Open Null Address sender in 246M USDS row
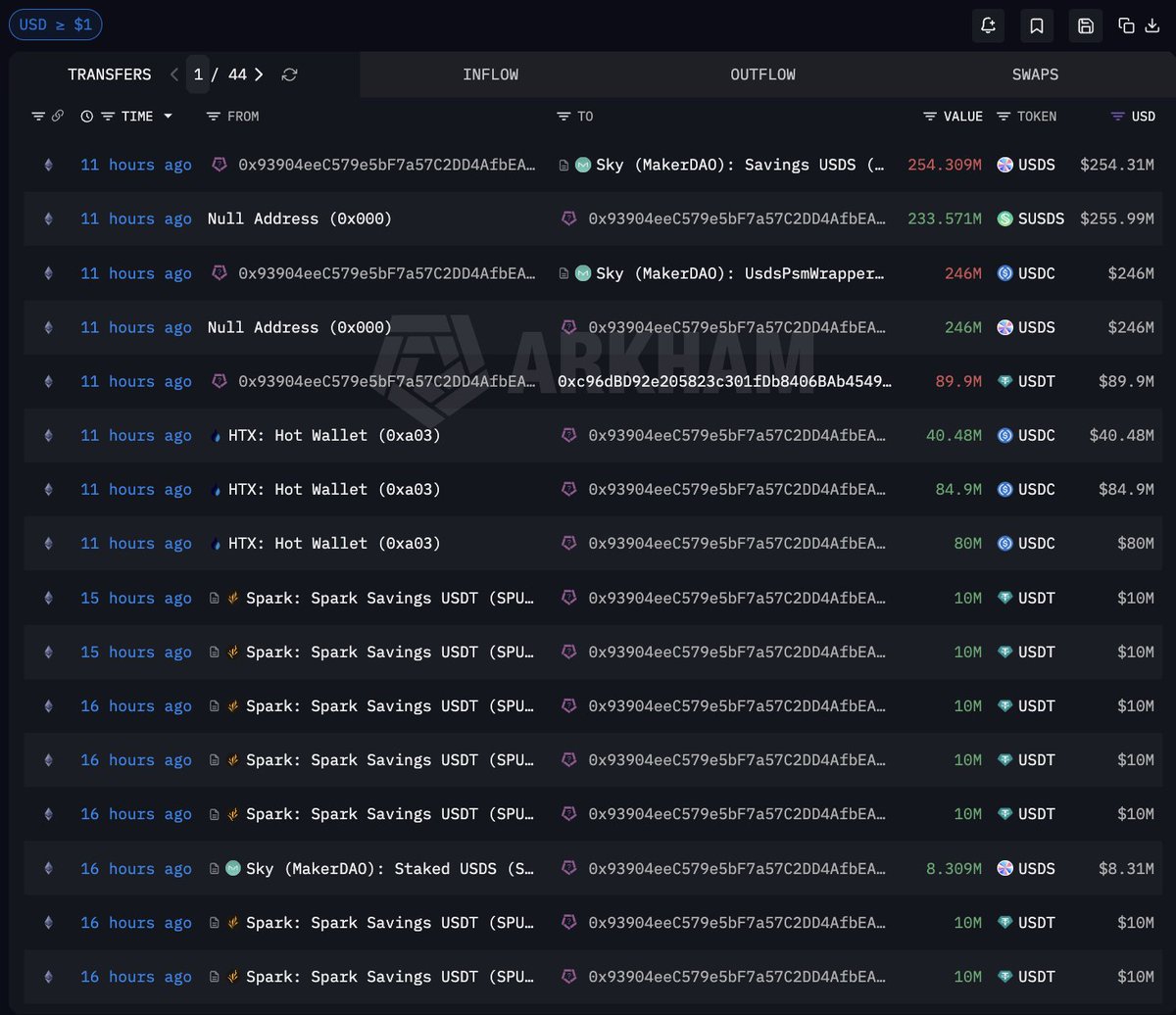1176x1015 pixels. click(x=300, y=327)
